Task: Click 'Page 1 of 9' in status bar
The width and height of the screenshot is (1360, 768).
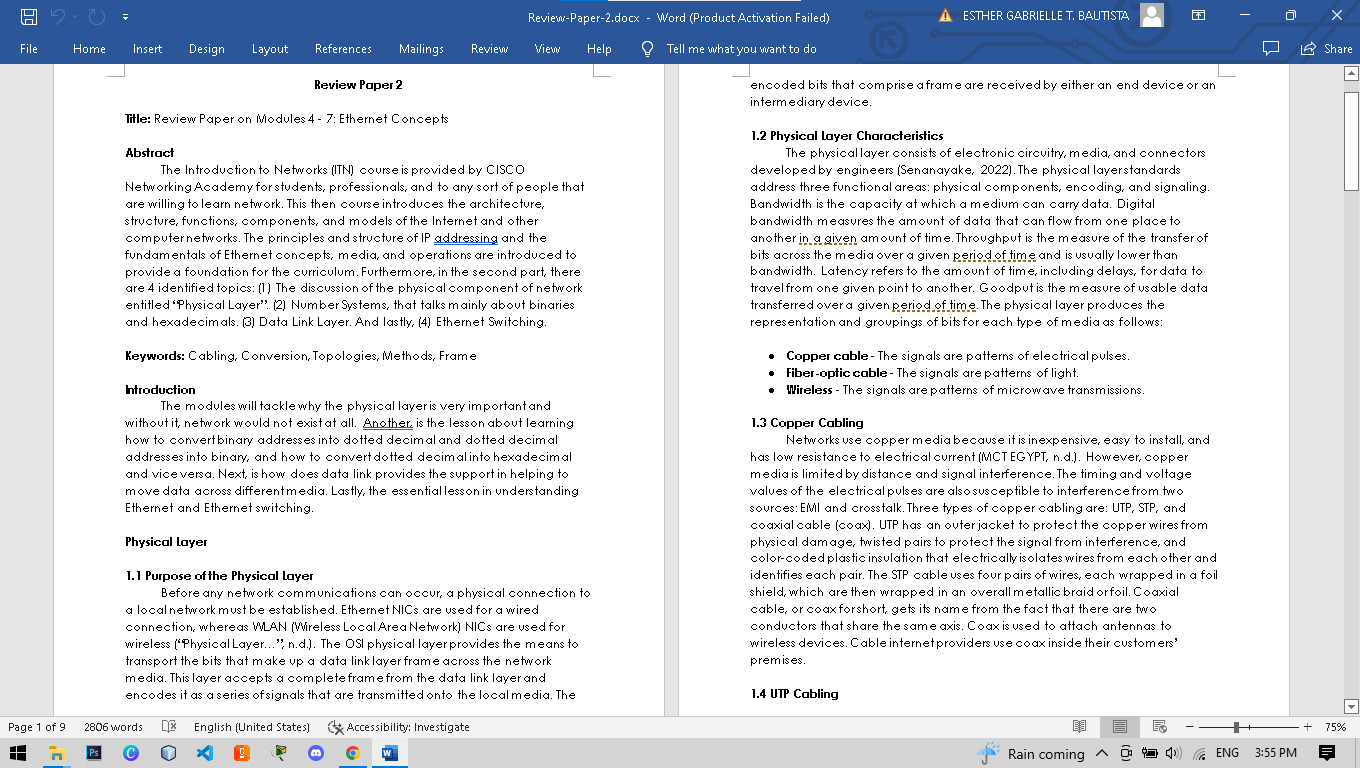Action: tap(37, 727)
